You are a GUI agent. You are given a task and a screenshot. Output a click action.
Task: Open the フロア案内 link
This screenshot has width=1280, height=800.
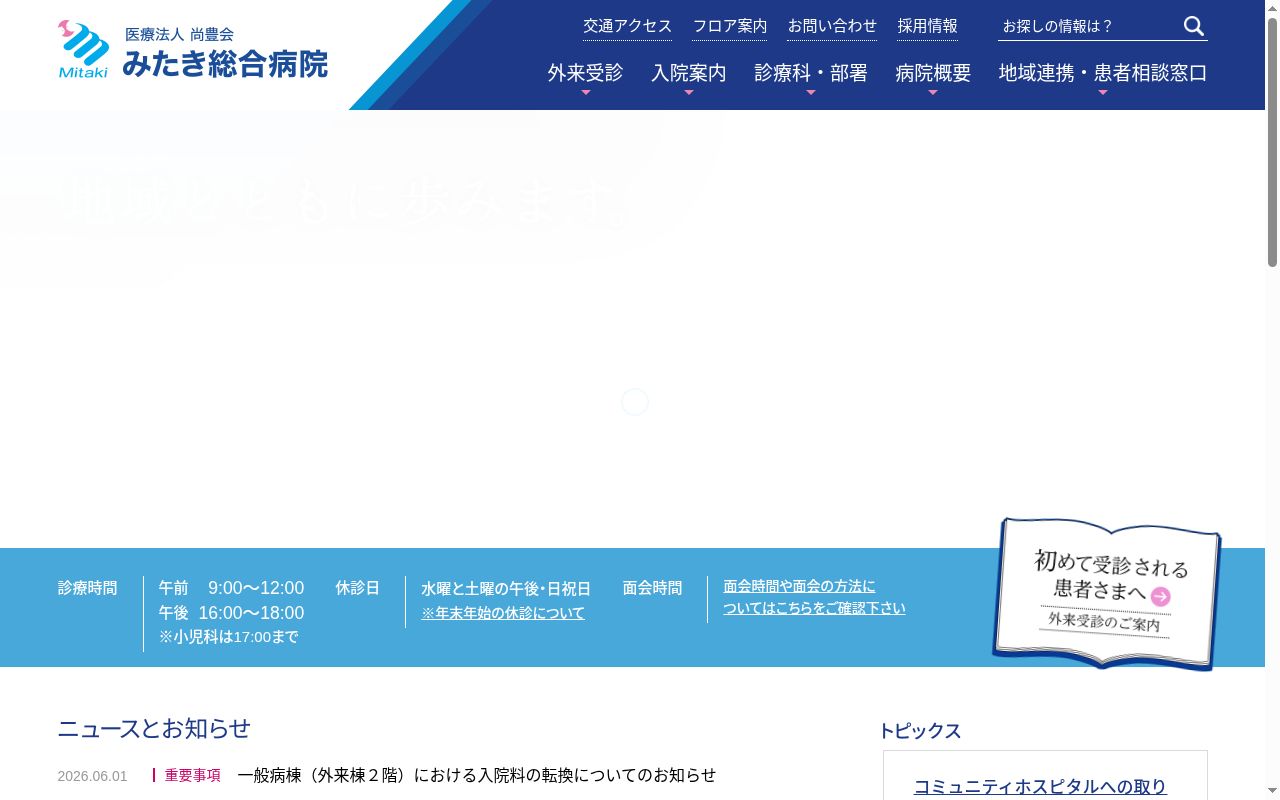(730, 26)
